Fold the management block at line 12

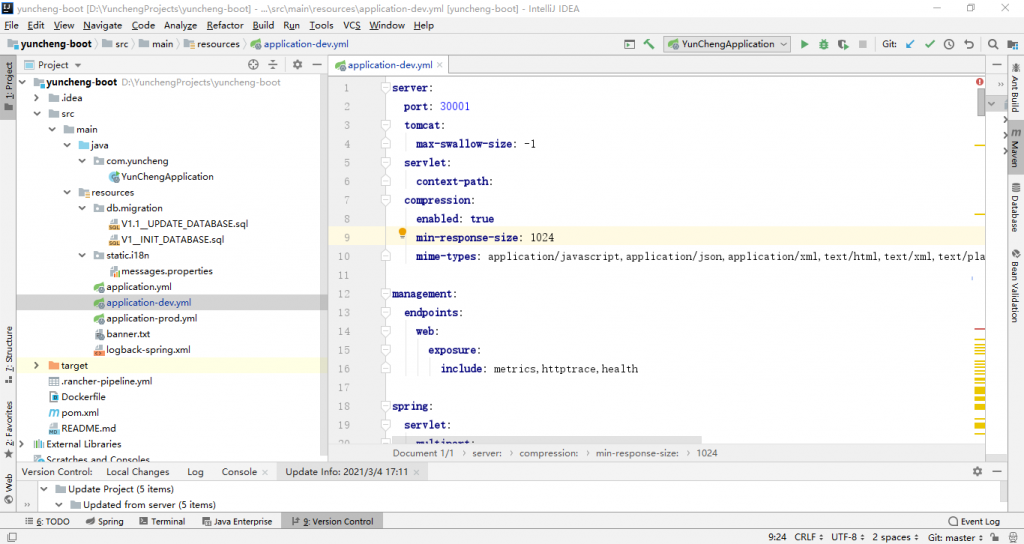tap(385, 294)
